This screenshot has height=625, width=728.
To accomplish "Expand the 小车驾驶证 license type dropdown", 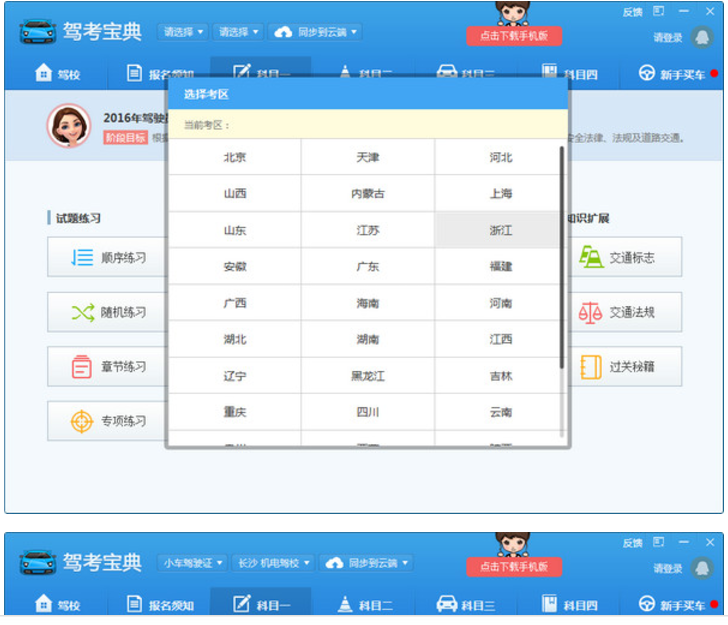I will click(x=193, y=563).
